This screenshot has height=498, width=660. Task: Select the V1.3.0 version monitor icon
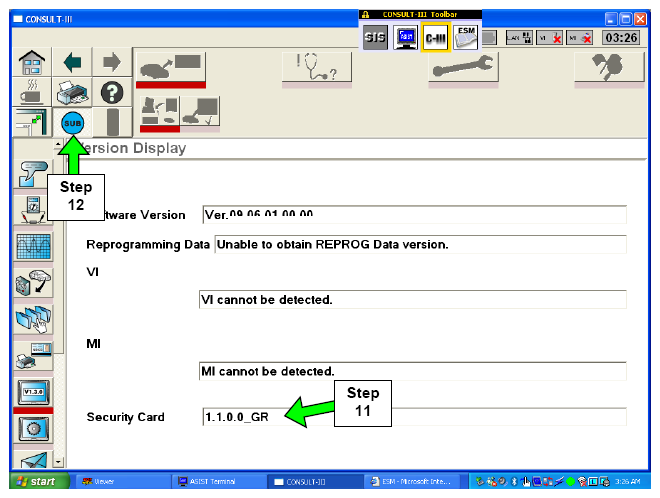click(x=30, y=392)
